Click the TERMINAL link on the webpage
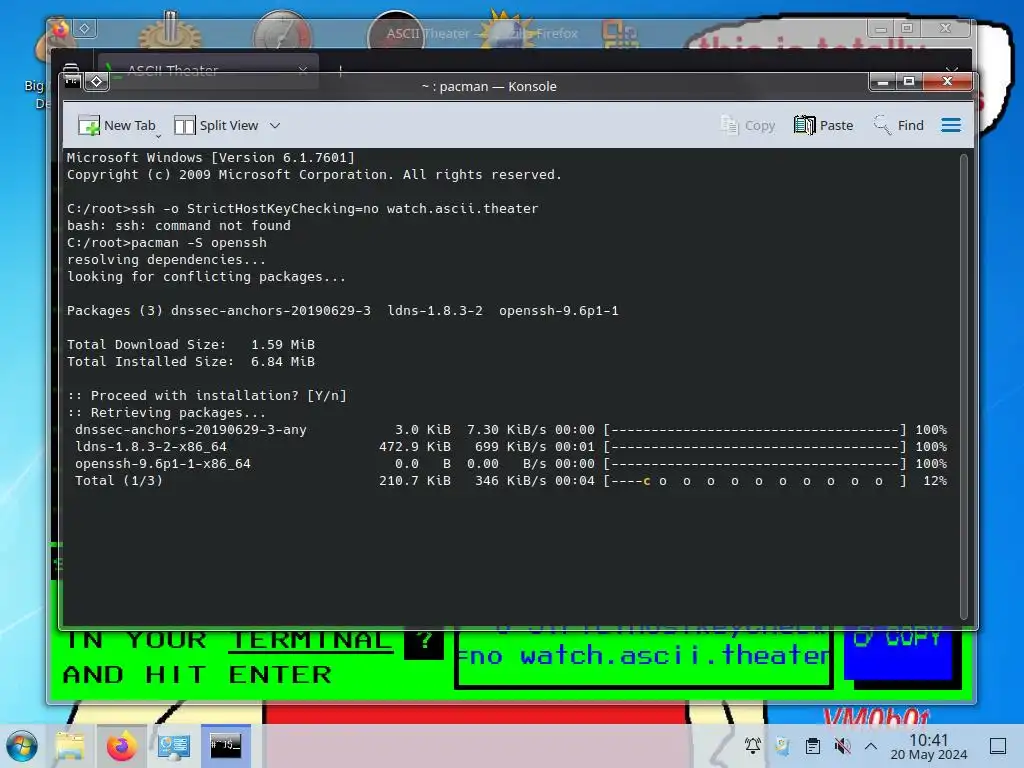Screen dimensions: 1024x768 310,641
